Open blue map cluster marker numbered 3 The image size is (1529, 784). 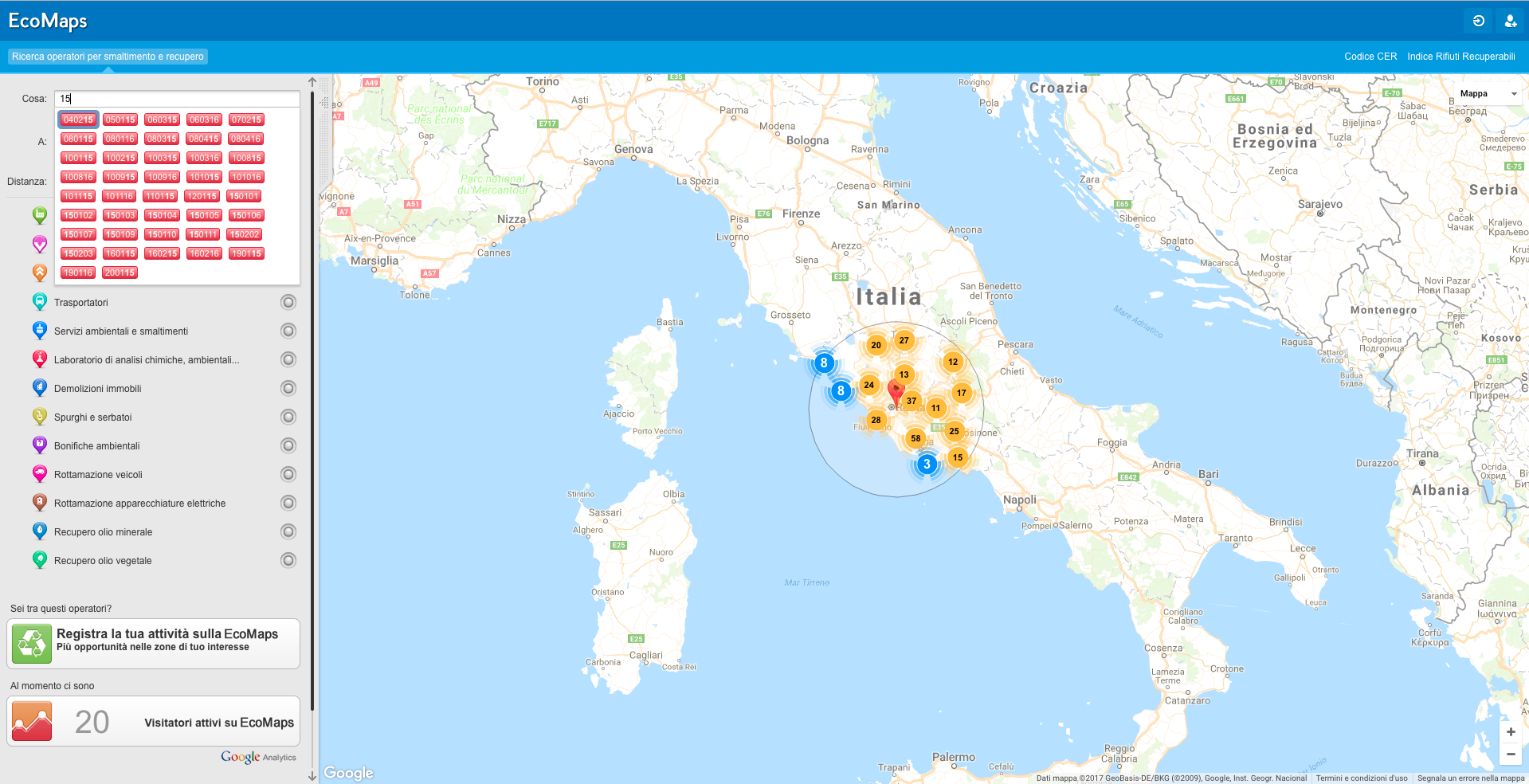coord(927,464)
